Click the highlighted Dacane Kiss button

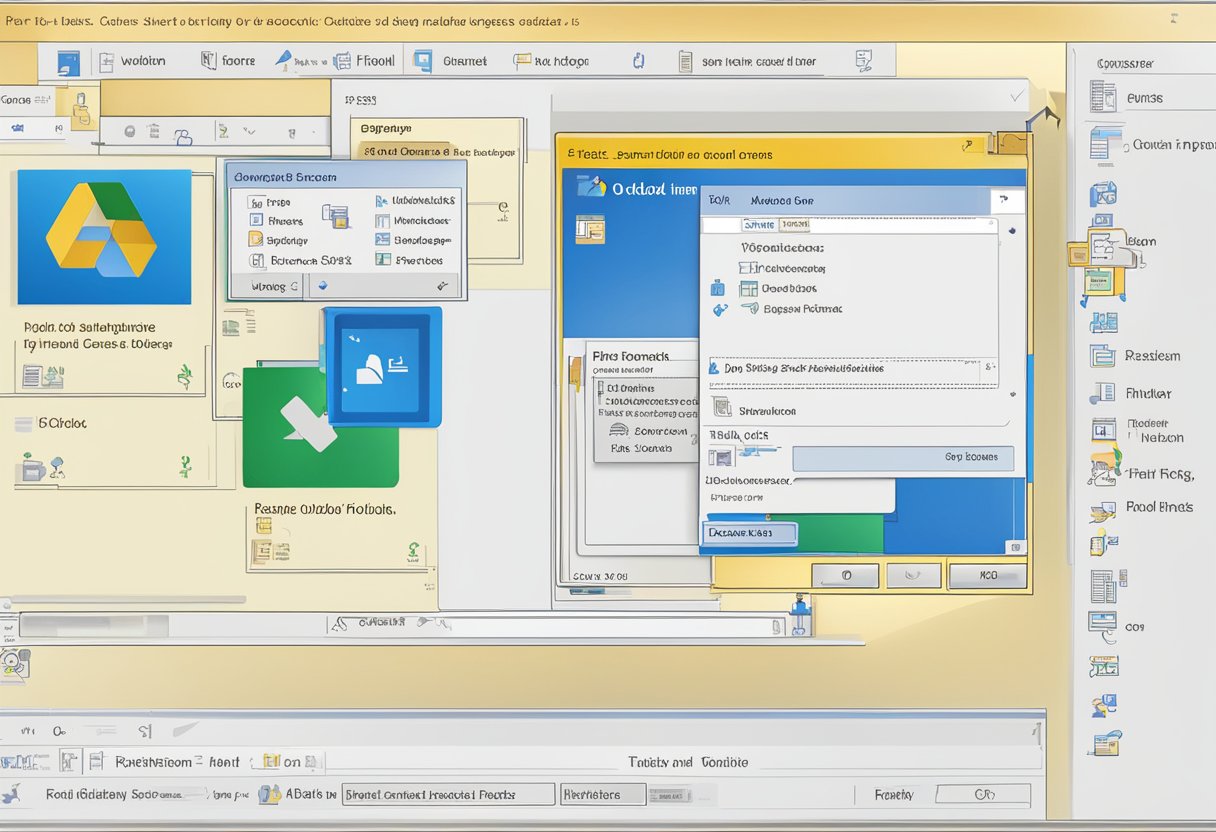point(748,534)
